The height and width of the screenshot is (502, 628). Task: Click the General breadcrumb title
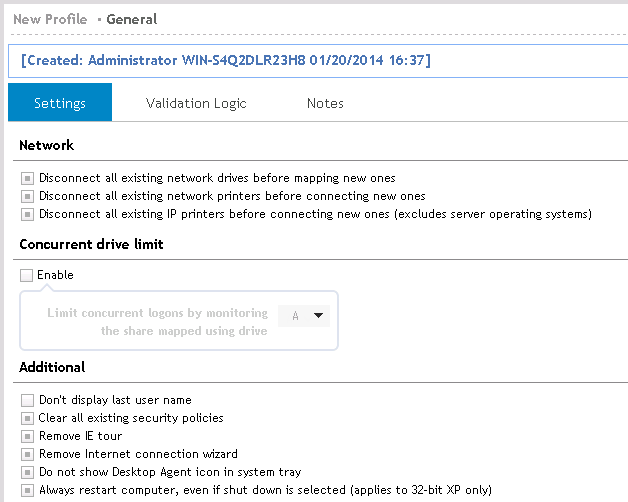132,19
